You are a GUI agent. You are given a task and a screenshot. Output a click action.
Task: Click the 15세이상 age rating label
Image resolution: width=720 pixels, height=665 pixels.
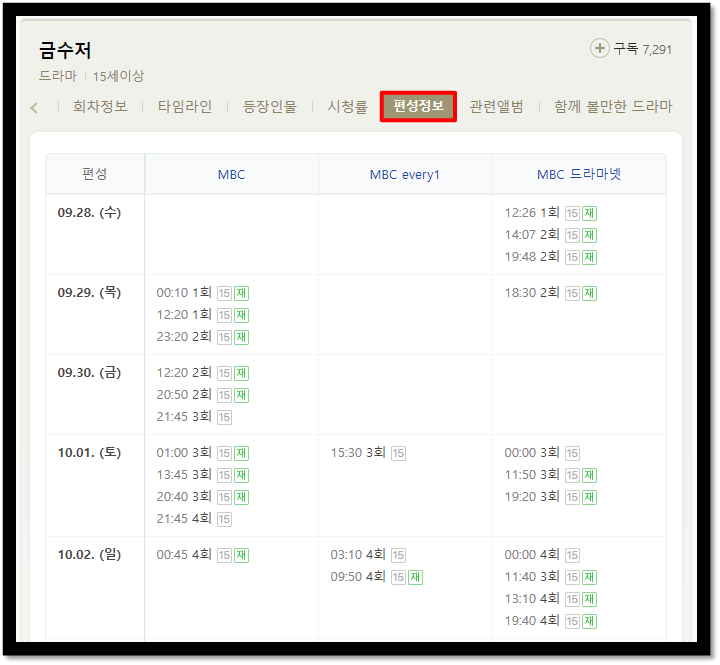(118, 76)
